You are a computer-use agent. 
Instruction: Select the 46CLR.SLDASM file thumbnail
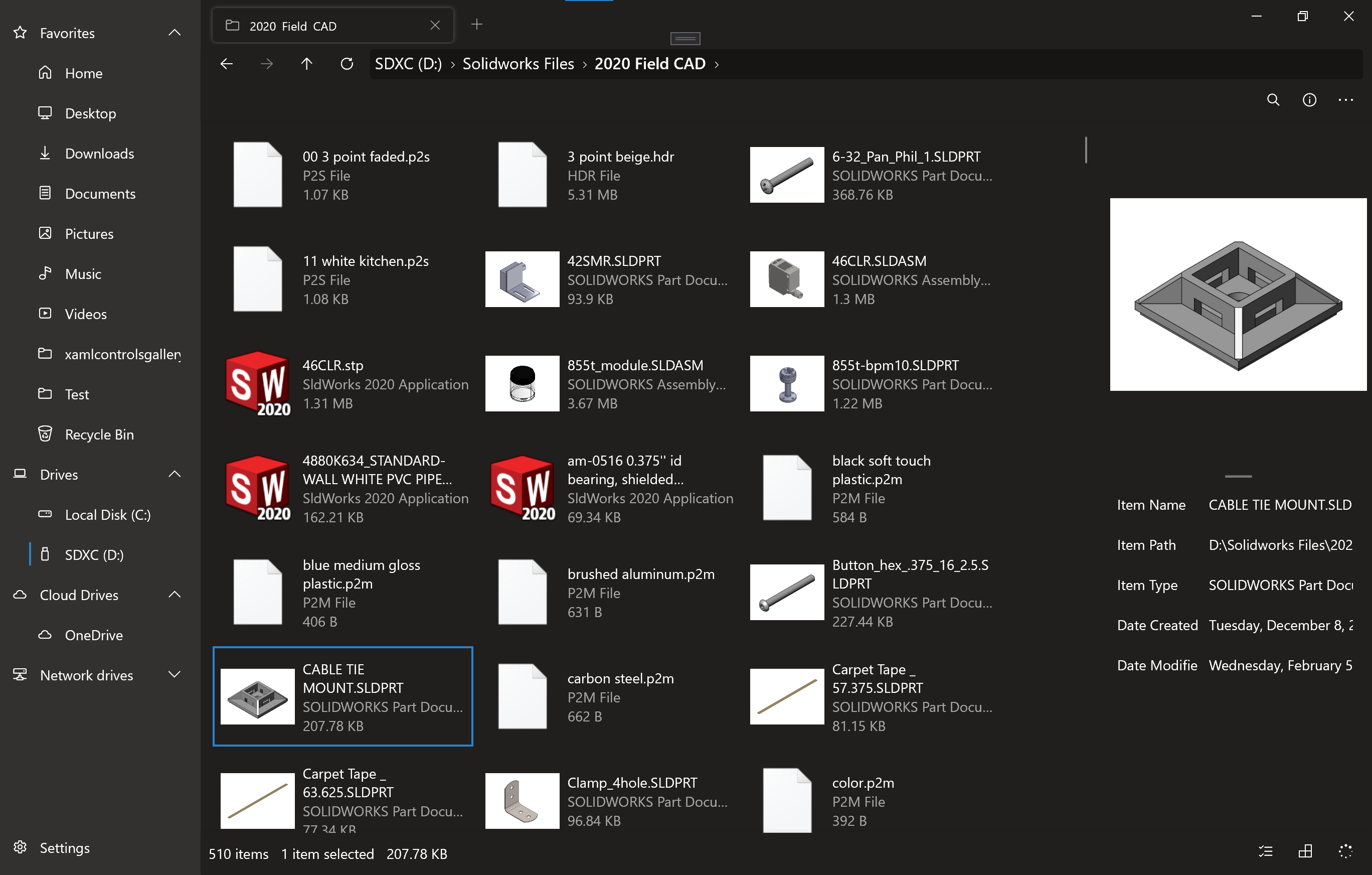tap(786, 279)
